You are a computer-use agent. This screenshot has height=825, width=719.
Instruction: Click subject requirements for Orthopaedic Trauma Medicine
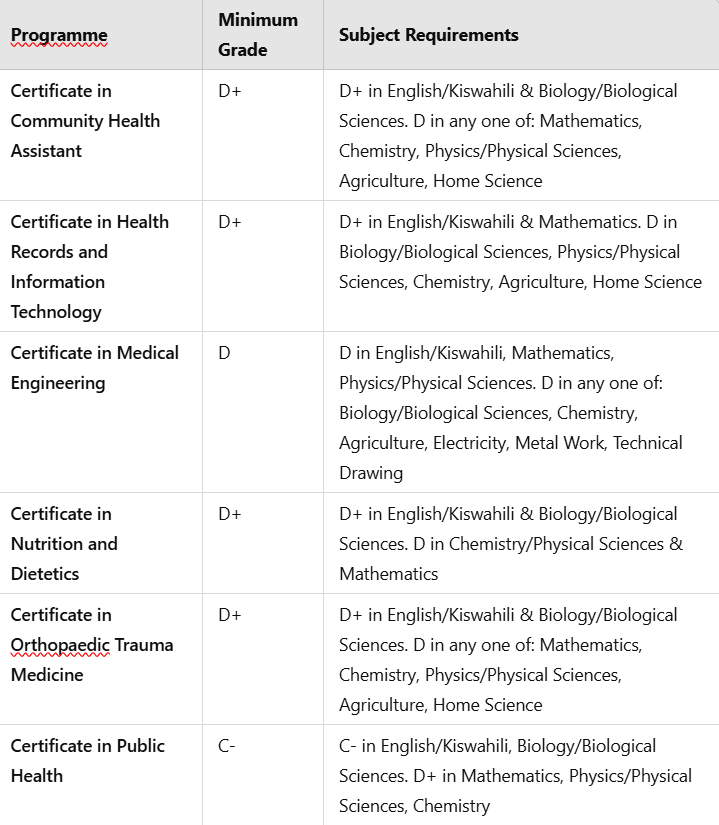pos(508,660)
